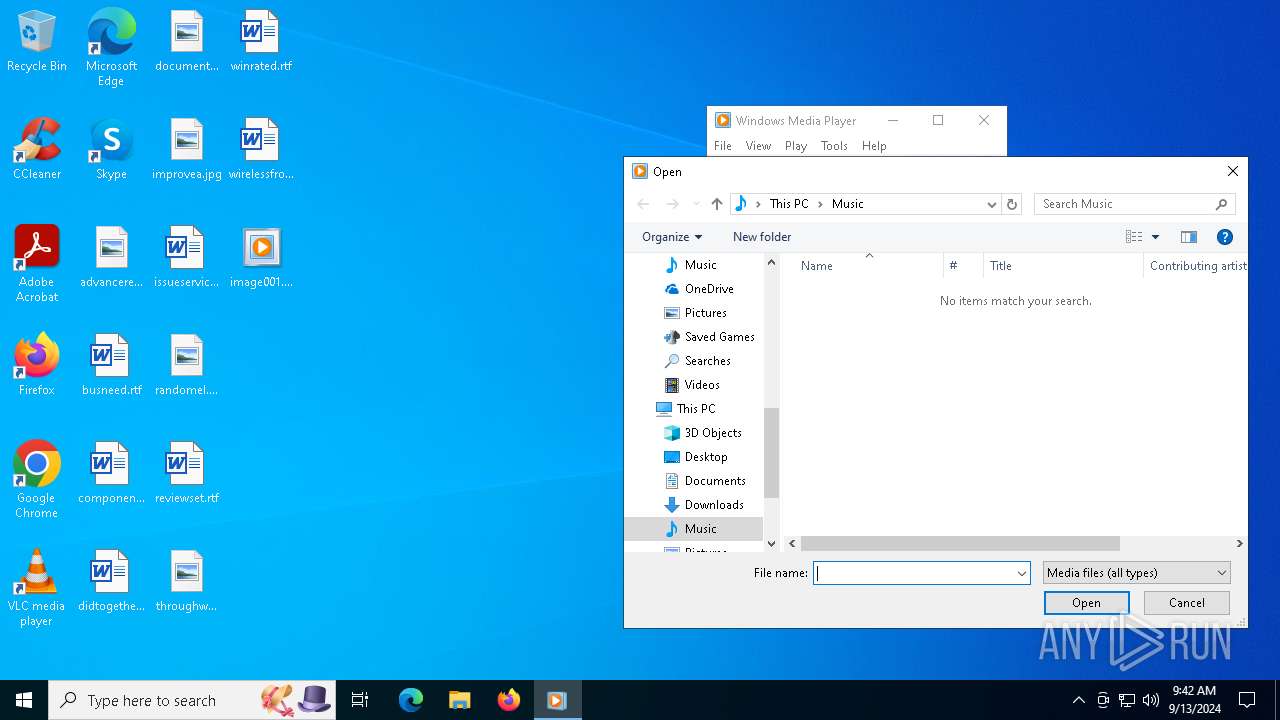Select the CCleaner desktop shortcut
The width and height of the screenshot is (1280, 720).
pyautogui.click(x=37, y=149)
